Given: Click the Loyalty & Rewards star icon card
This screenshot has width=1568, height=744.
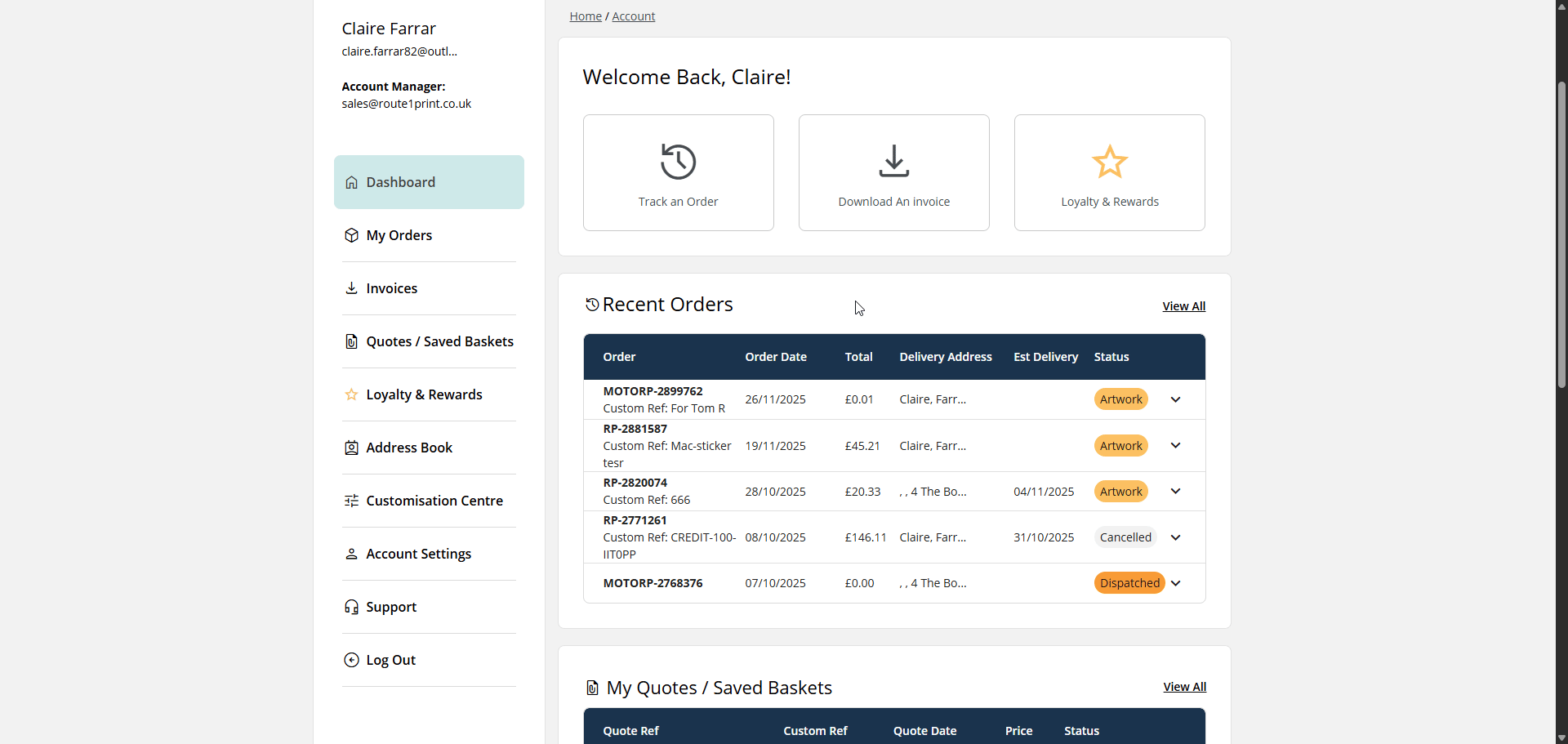Looking at the screenshot, I should point(1109,172).
